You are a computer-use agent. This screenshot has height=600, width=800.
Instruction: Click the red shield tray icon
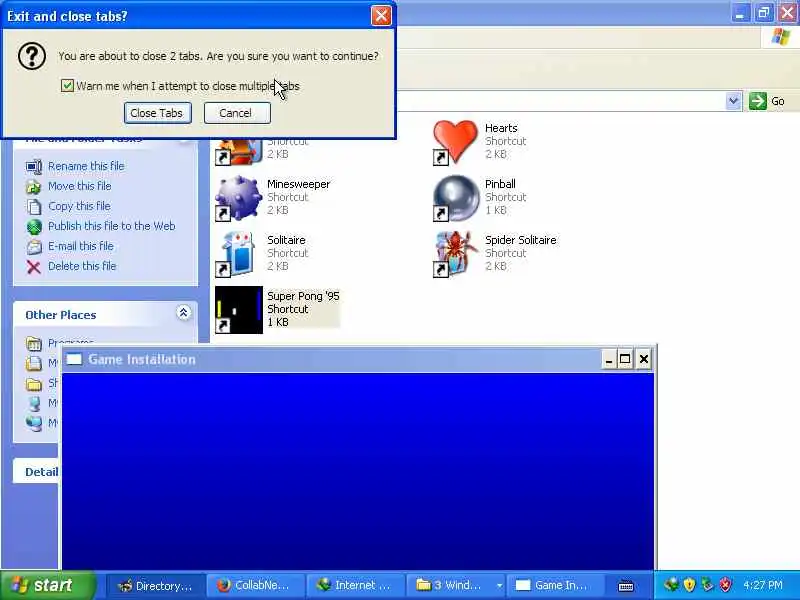[x=725, y=585]
